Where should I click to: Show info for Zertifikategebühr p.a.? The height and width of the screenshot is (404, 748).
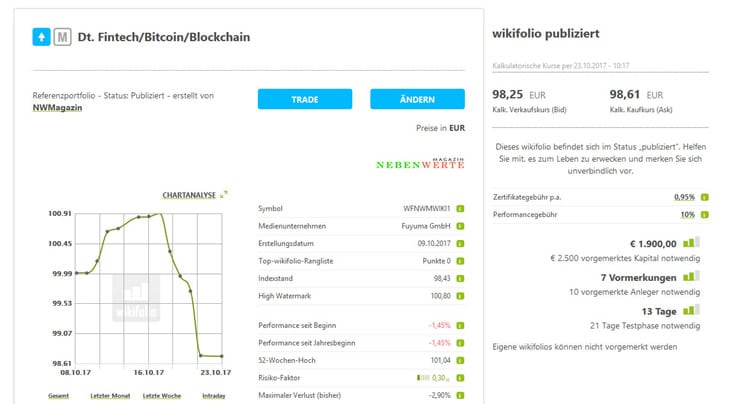tap(705, 197)
